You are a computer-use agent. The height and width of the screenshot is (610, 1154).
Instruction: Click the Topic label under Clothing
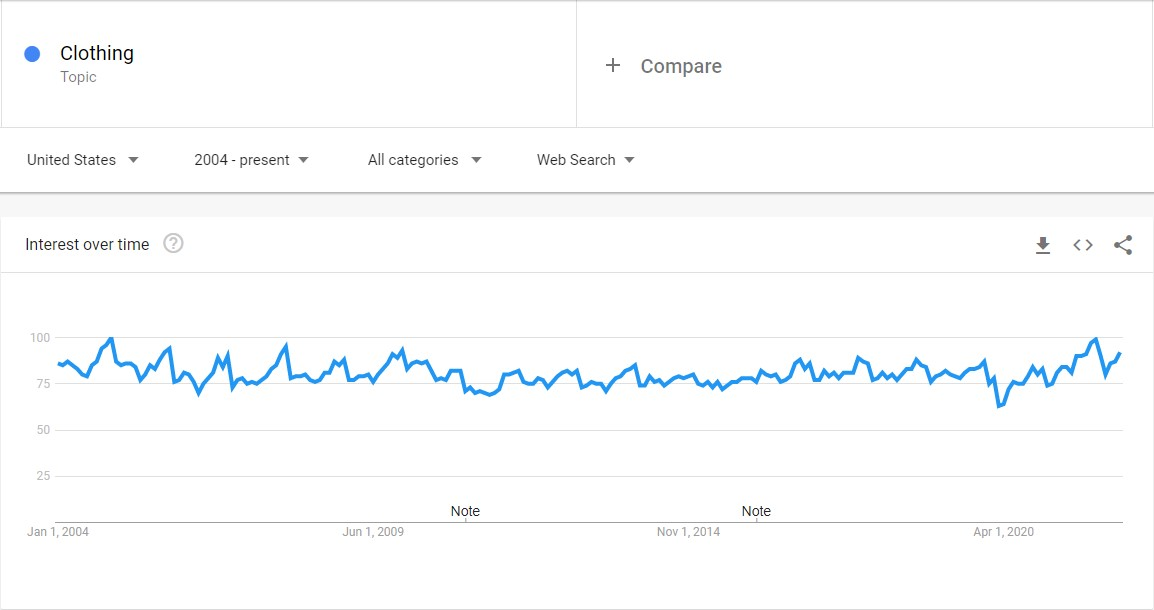click(78, 77)
